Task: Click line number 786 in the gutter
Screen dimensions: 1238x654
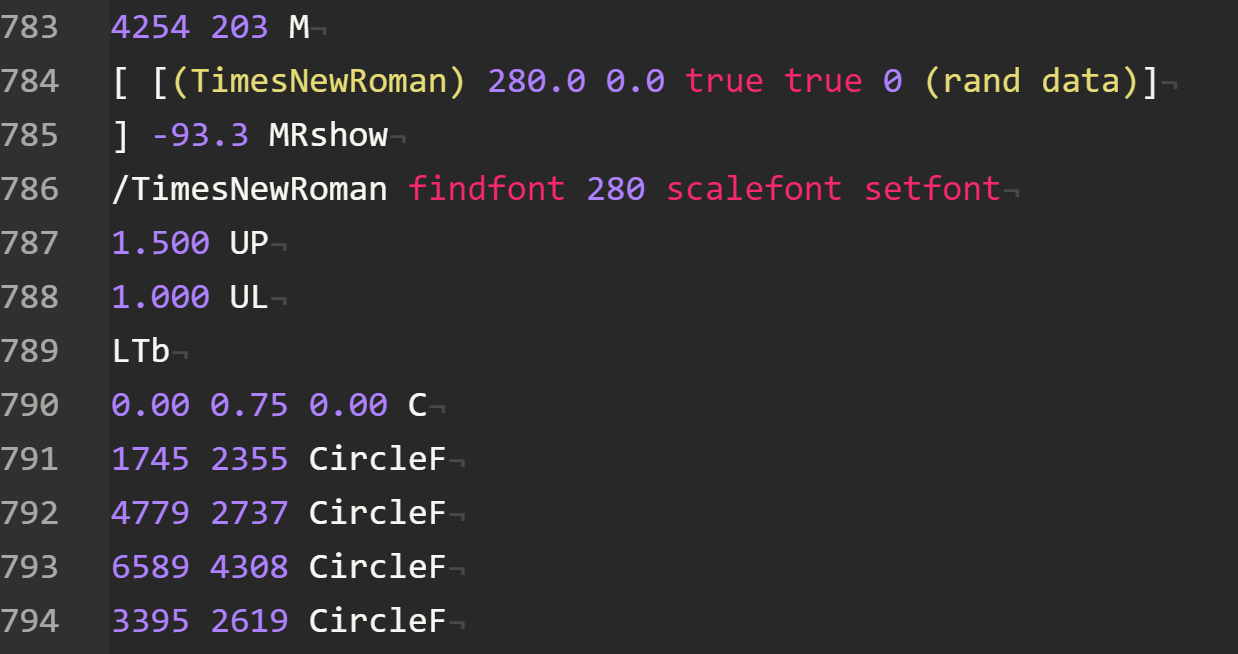Action: coord(29,189)
